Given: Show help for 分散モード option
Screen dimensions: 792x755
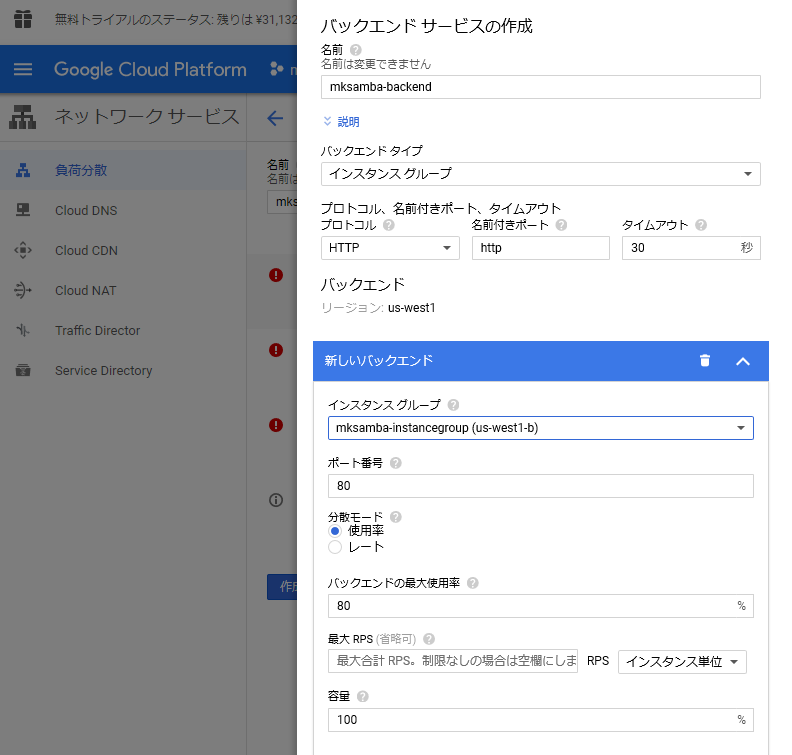Looking at the screenshot, I should click(x=396, y=517).
